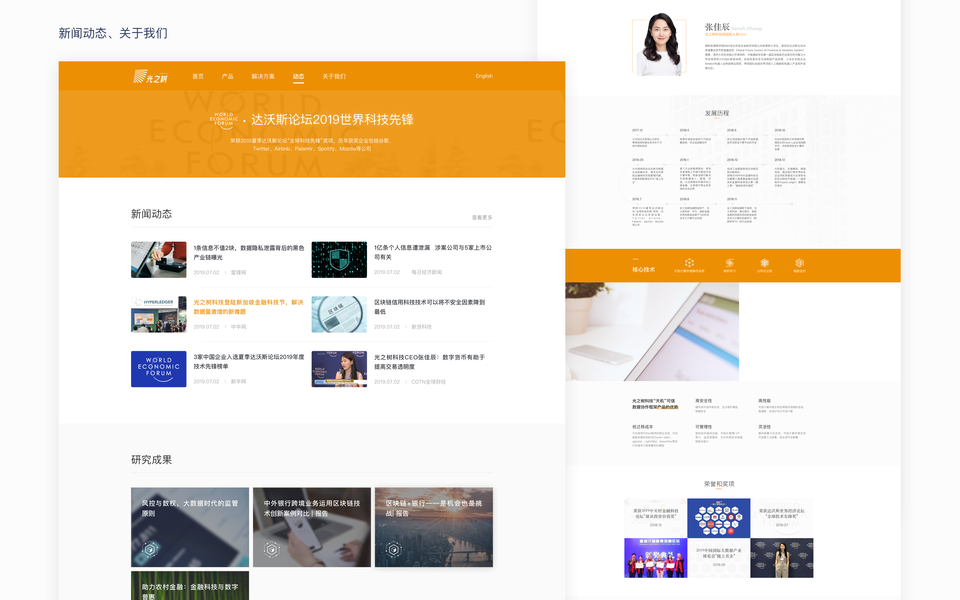Open the article 3家中国企业入选夏季达沃斯论坛

pos(249,361)
